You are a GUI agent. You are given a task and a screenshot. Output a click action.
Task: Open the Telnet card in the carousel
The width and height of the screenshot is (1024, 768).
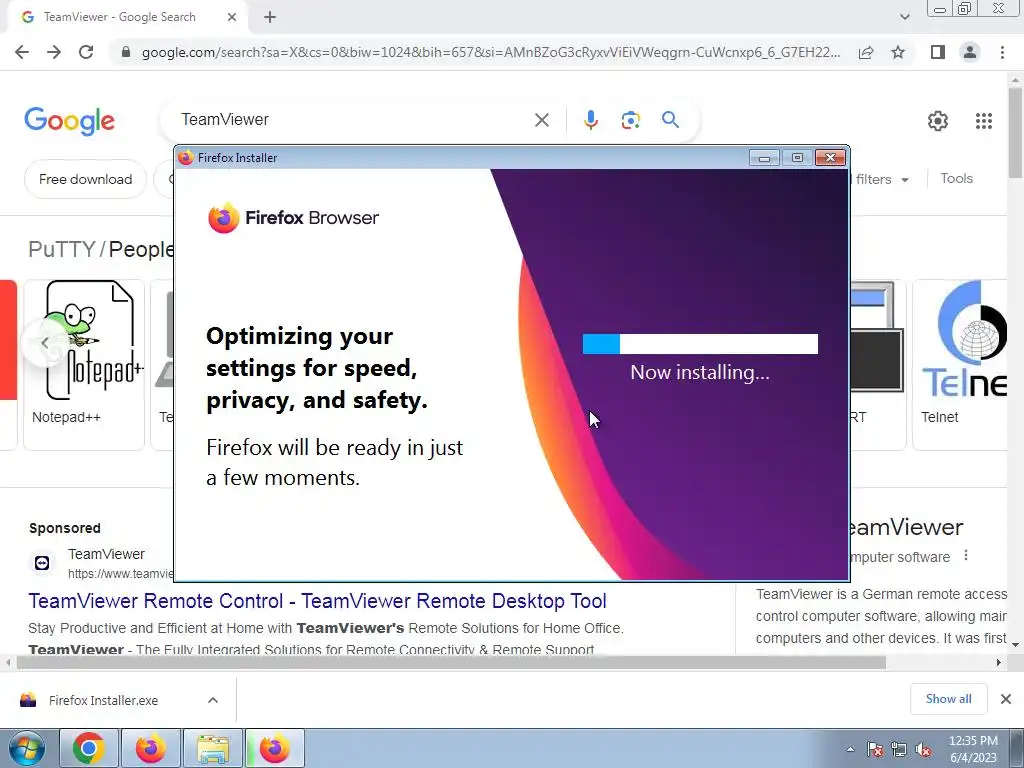(960, 364)
